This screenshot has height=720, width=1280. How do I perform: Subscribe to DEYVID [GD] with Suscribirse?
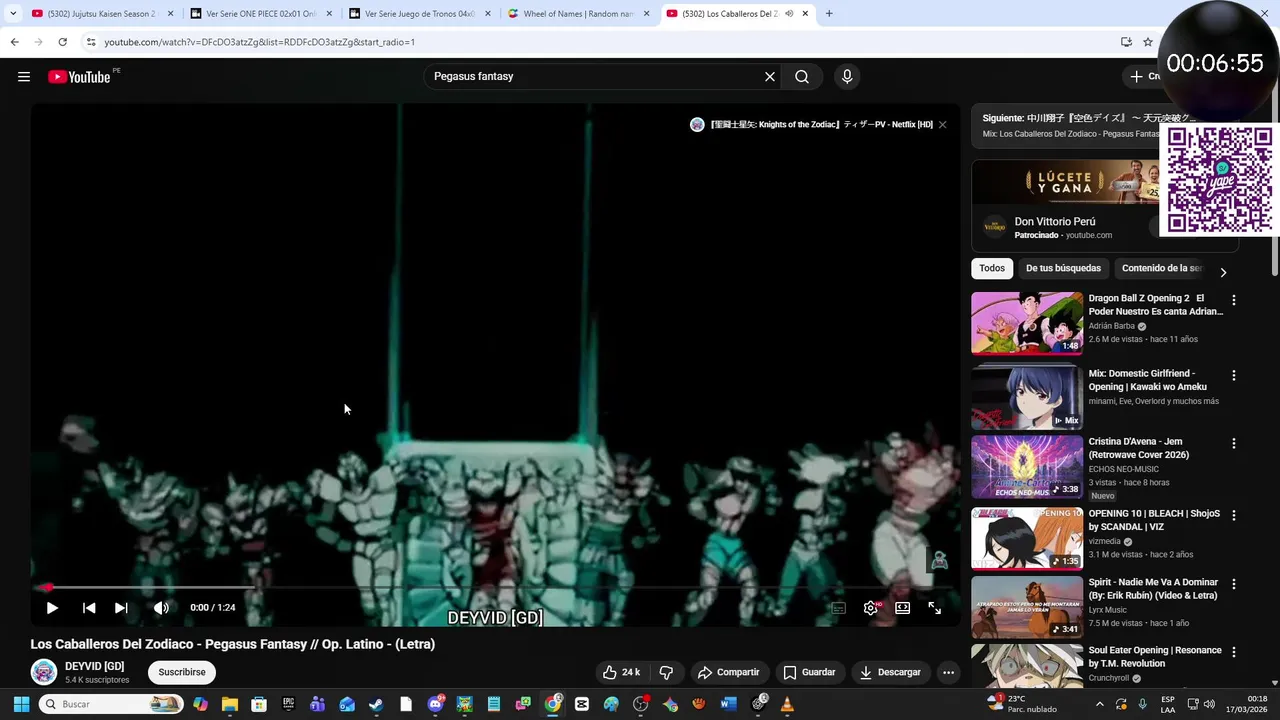pyautogui.click(x=182, y=672)
